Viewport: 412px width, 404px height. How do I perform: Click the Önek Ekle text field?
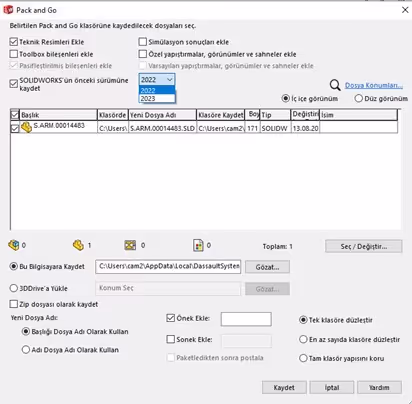point(246,319)
